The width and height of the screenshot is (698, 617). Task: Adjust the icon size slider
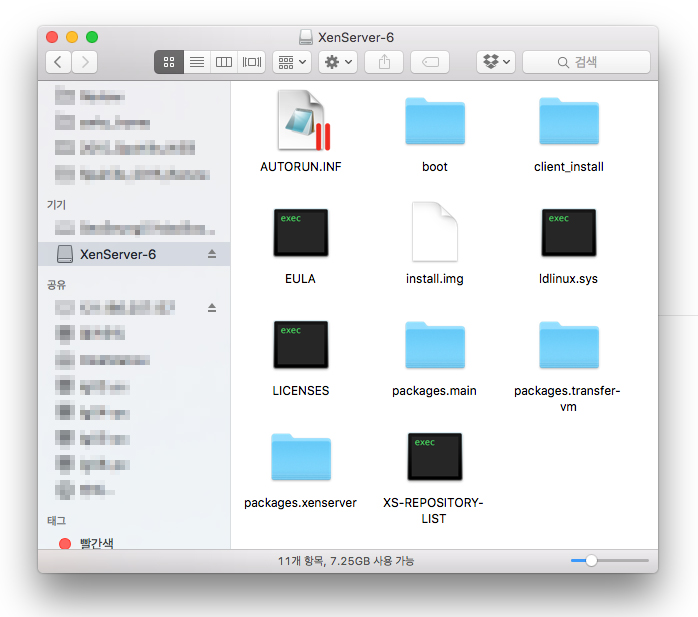pos(591,561)
